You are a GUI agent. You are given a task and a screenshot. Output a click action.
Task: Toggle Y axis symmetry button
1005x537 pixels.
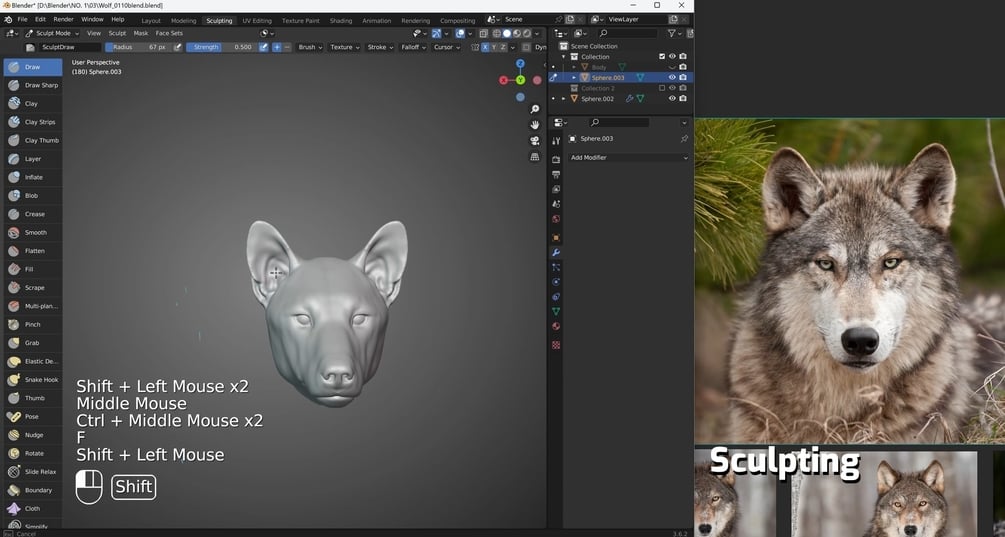pos(494,47)
